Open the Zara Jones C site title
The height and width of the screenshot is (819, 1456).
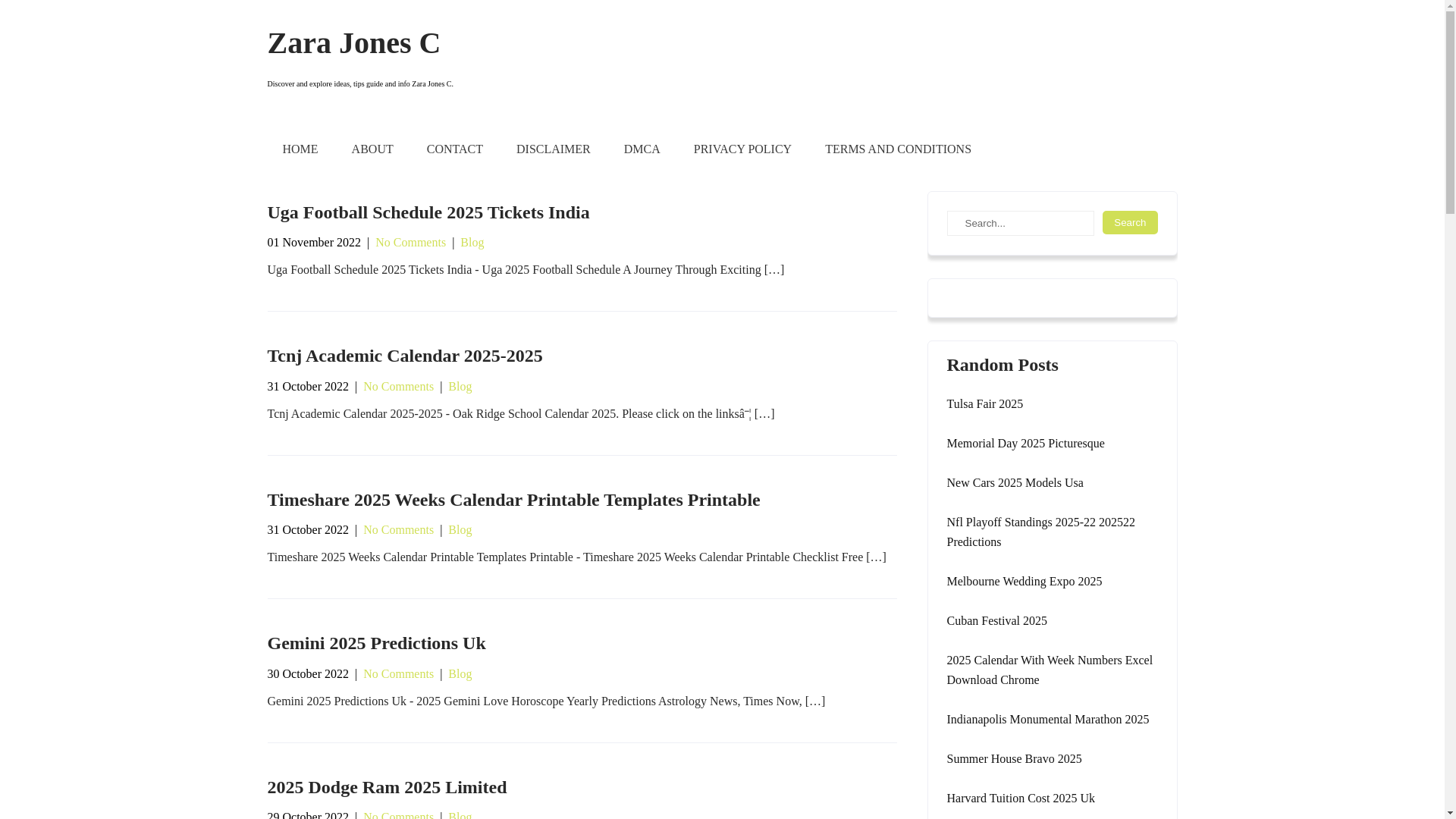coord(353,43)
